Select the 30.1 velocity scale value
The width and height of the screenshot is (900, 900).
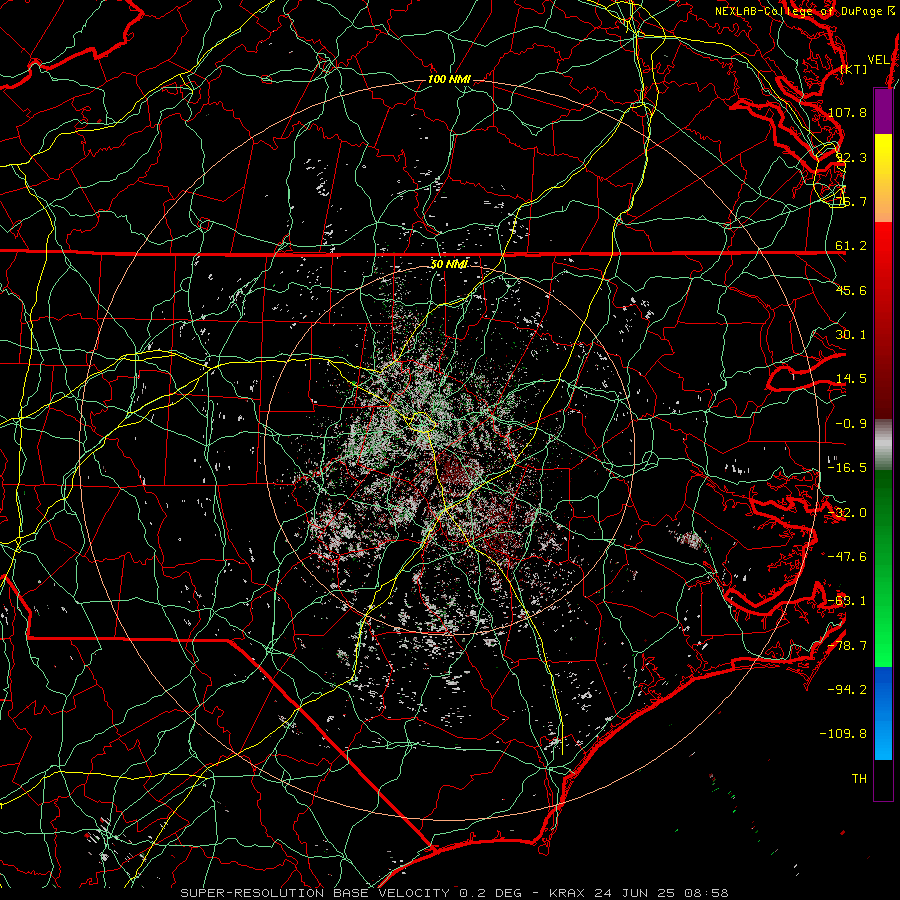pyautogui.click(x=851, y=335)
